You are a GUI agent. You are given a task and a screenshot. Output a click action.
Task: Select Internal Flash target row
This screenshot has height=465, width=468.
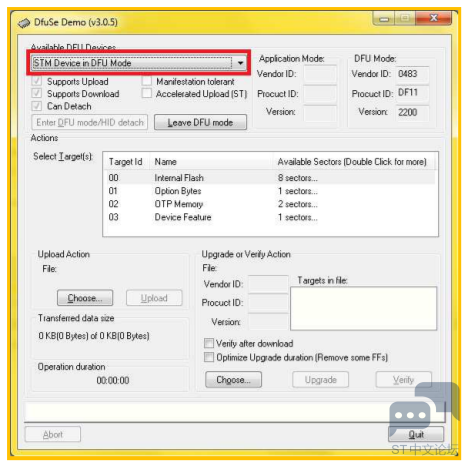pos(270,178)
